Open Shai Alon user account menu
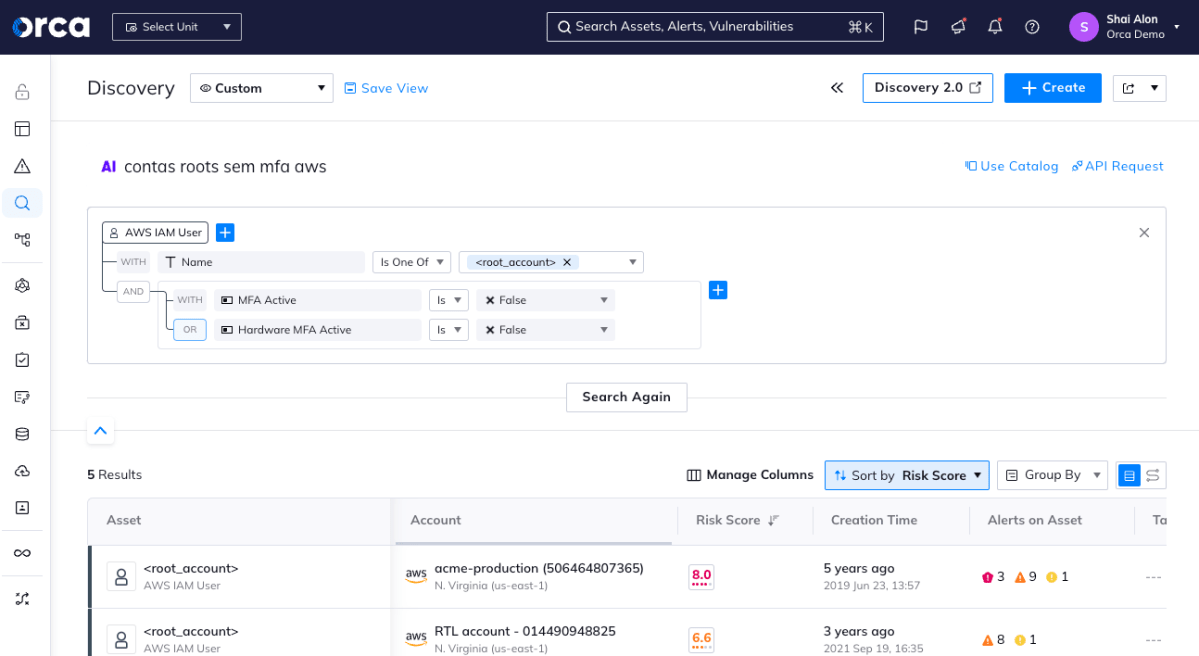Viewport: 1199px width, 656px height. pyautogui.click(x=1124, y=27)
